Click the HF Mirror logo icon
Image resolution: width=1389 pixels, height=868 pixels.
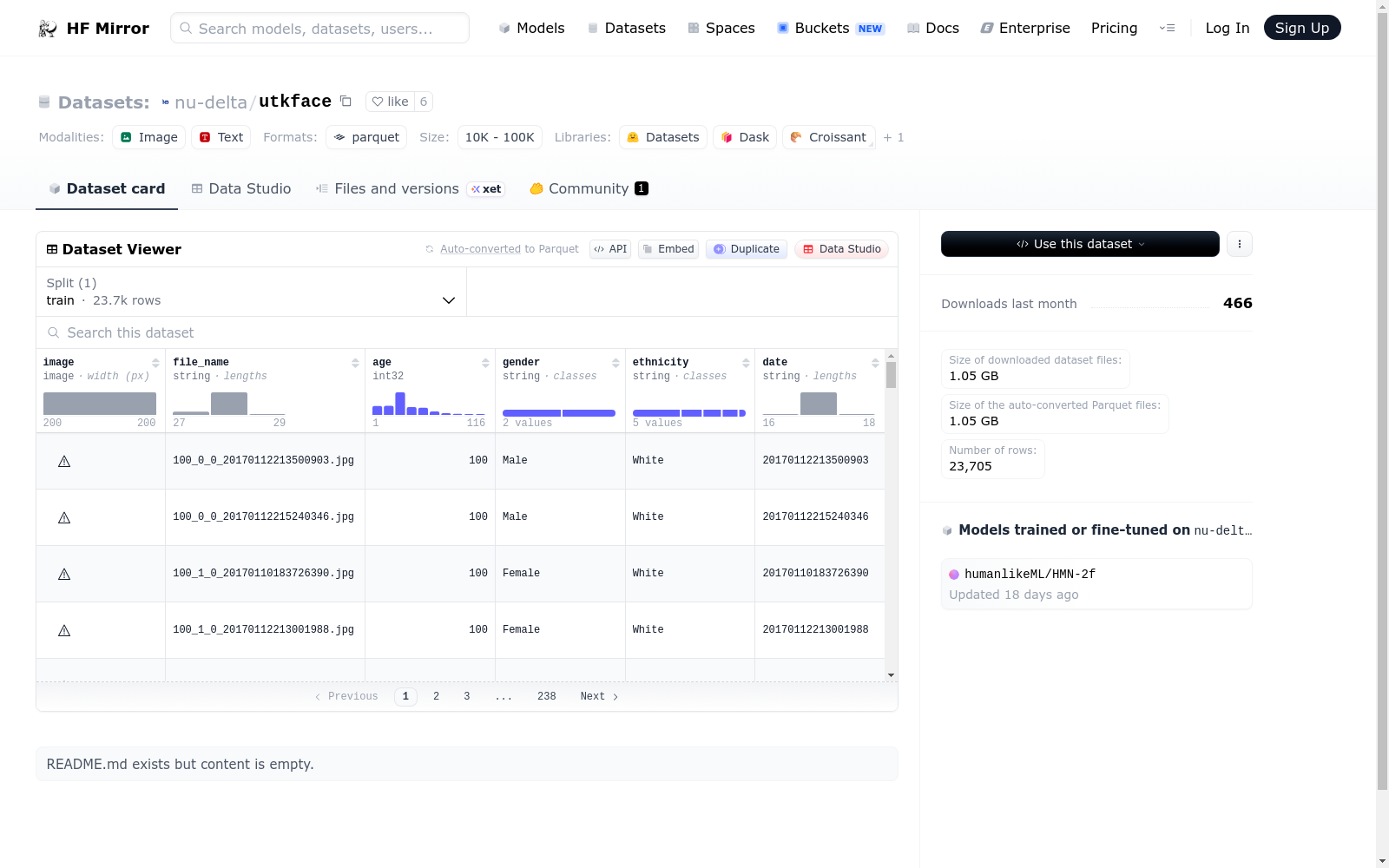48,29
